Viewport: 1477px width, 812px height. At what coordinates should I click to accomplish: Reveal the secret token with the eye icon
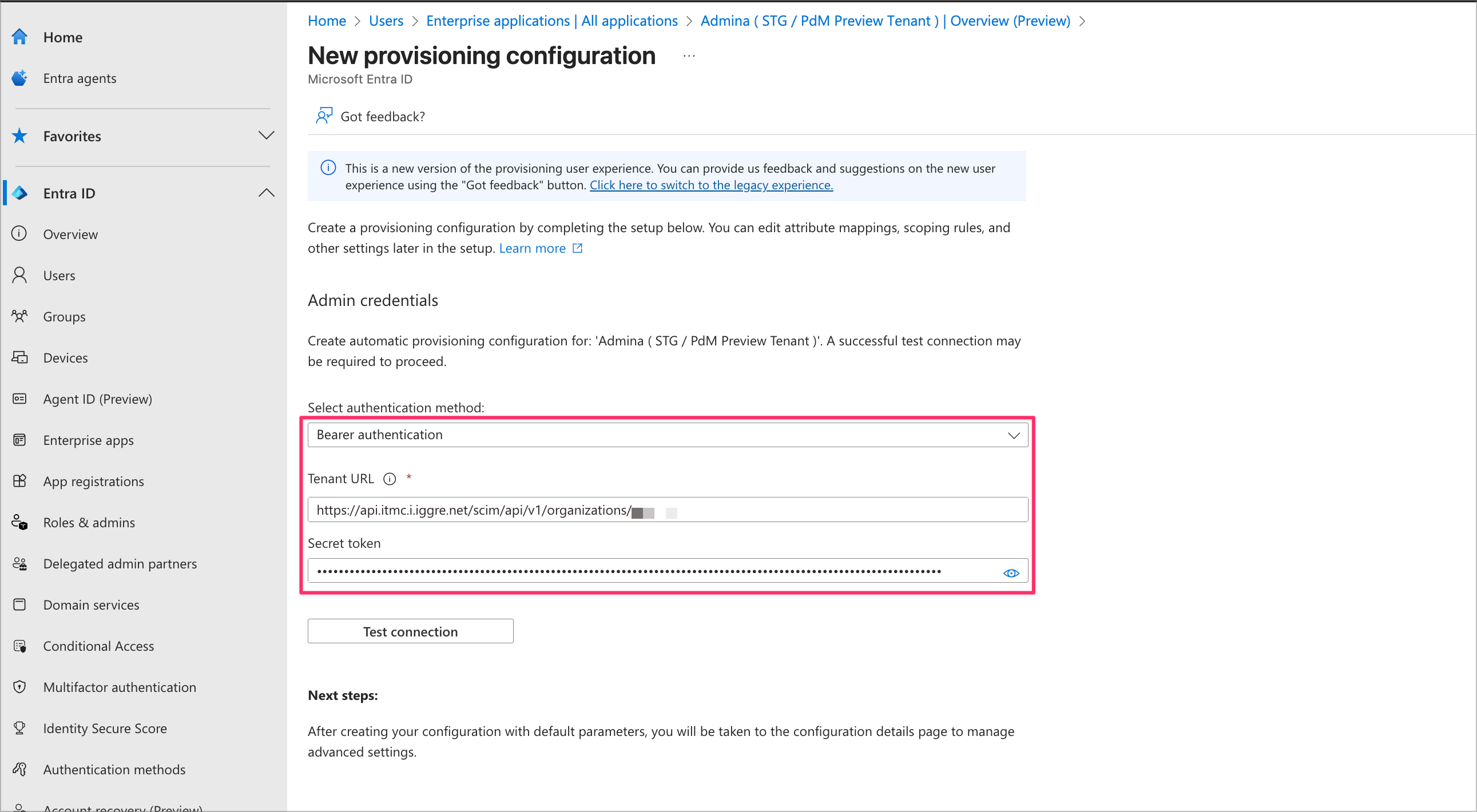[x=1011, y=573]
